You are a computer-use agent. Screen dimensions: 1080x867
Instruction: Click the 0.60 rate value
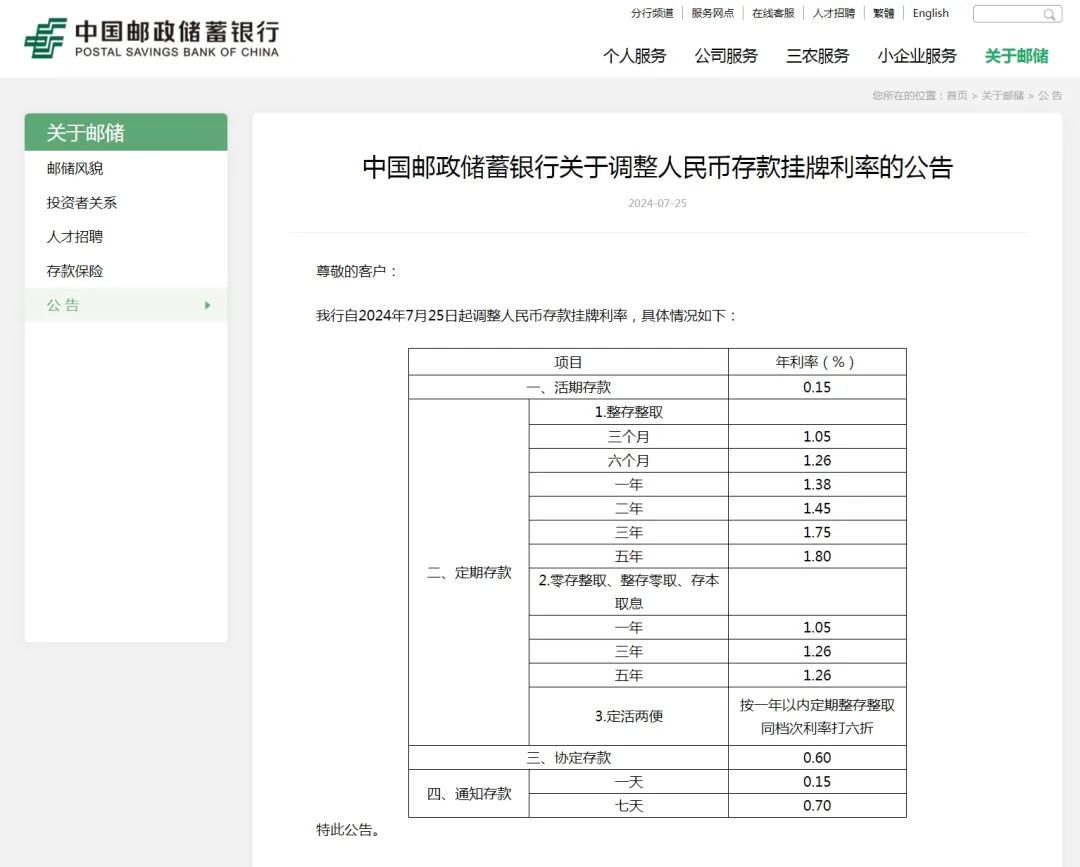(x=817, y=758)
